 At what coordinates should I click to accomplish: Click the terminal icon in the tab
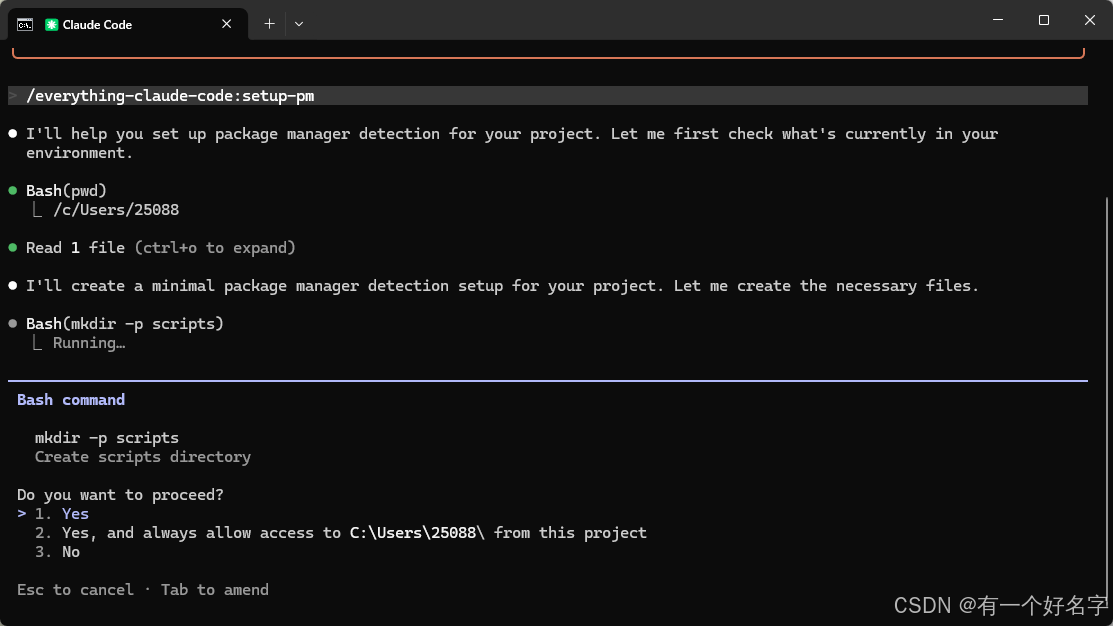pyautogui.click(x=25, y=25)
